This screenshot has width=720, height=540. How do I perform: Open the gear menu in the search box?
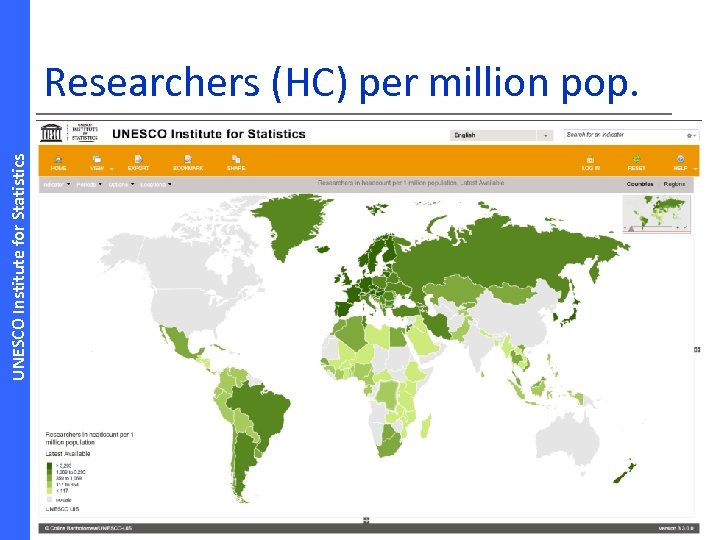pos(691,135)
